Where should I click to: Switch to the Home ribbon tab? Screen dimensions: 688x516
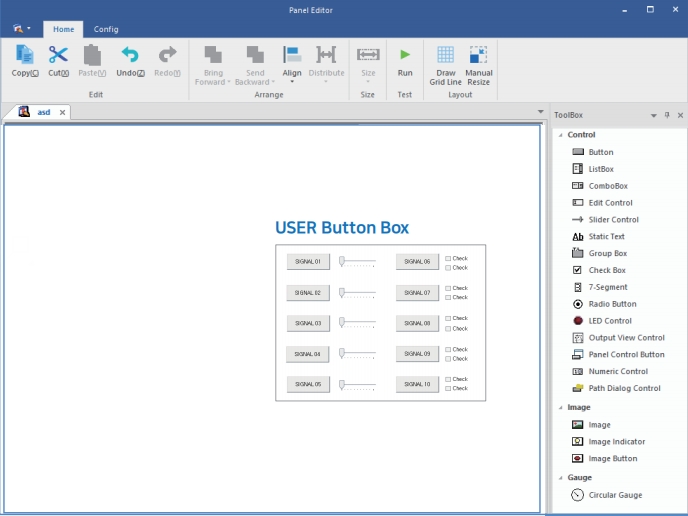[63, 29]
